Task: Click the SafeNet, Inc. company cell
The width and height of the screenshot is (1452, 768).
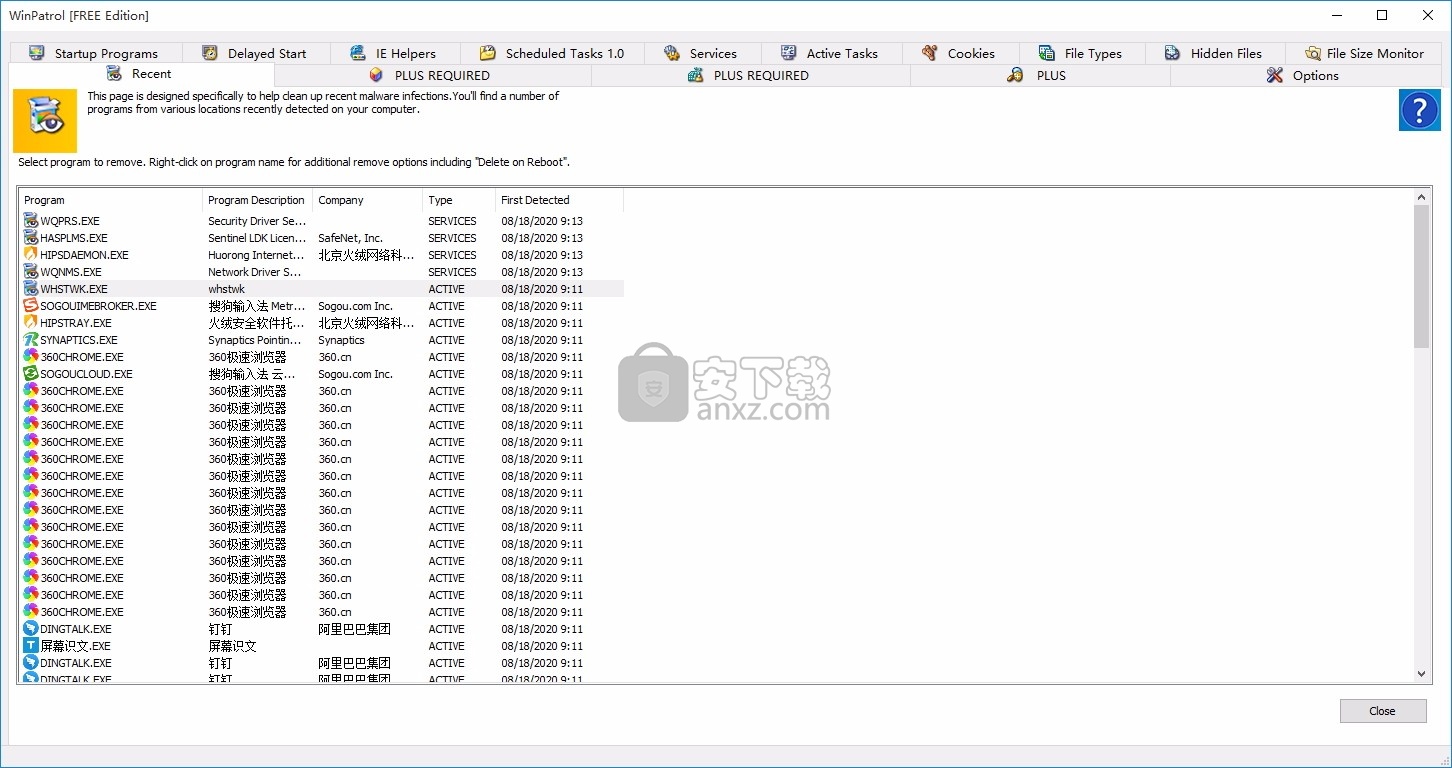Action: coord(350,238)
